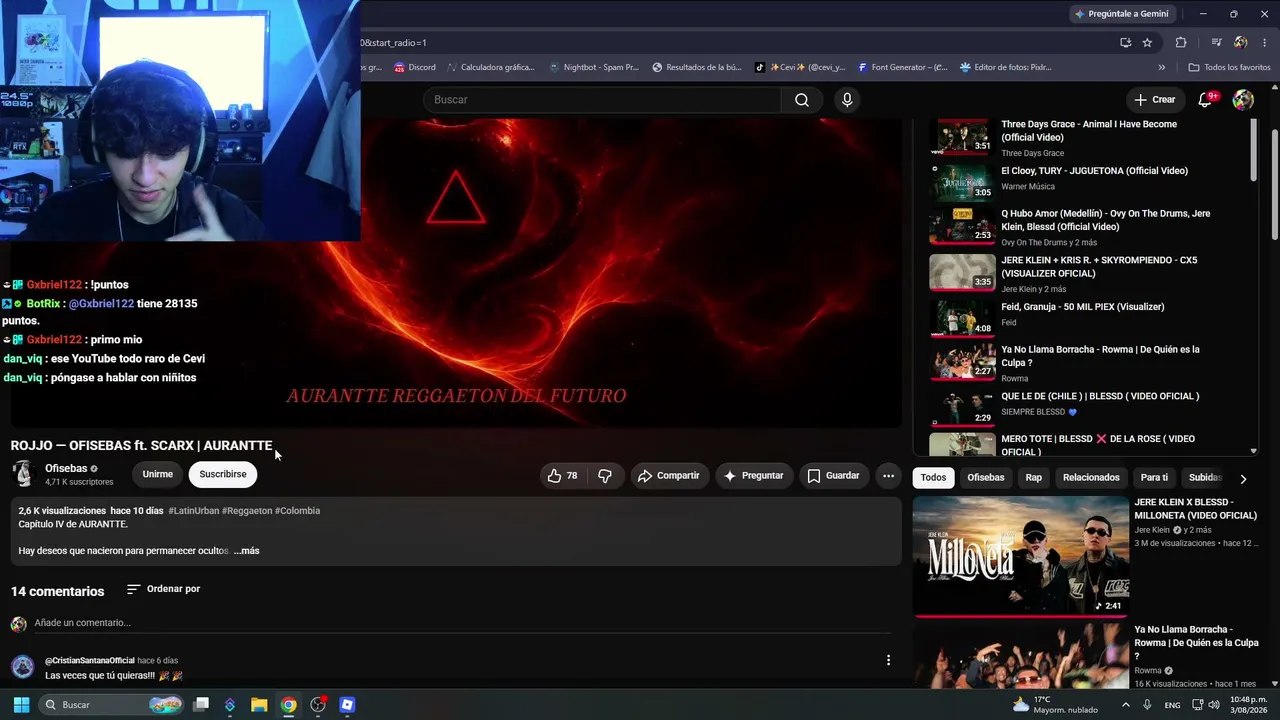Open Chrome three-dot menu
This screenshot has width=1280, height=720.
click(1264, 43)
